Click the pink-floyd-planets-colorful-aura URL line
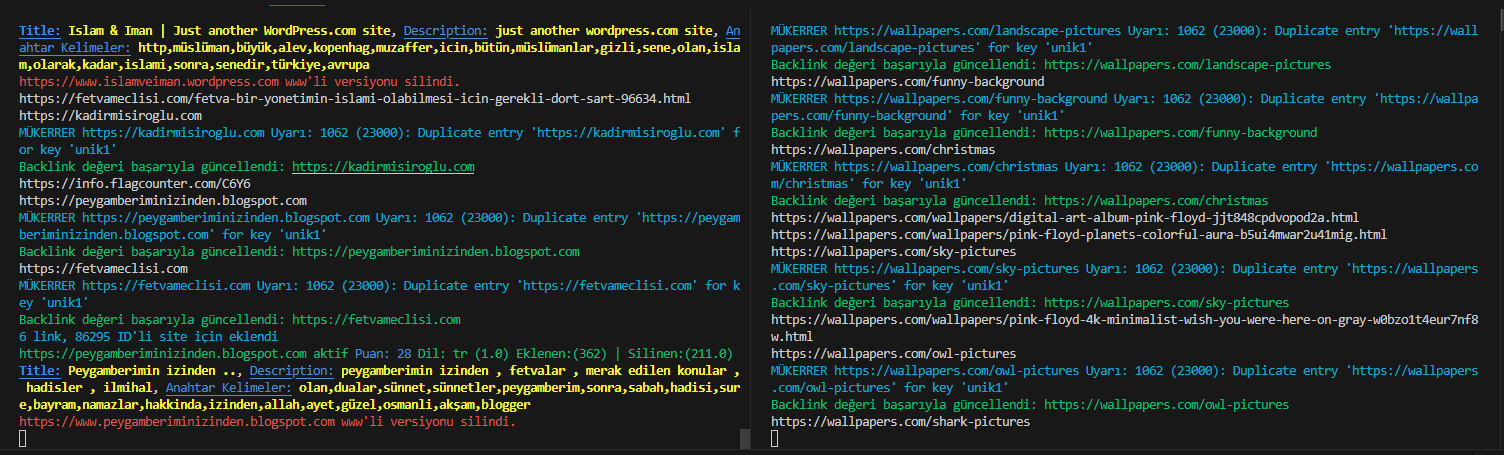The image size is (1504, 455). tap(1079, 235)
